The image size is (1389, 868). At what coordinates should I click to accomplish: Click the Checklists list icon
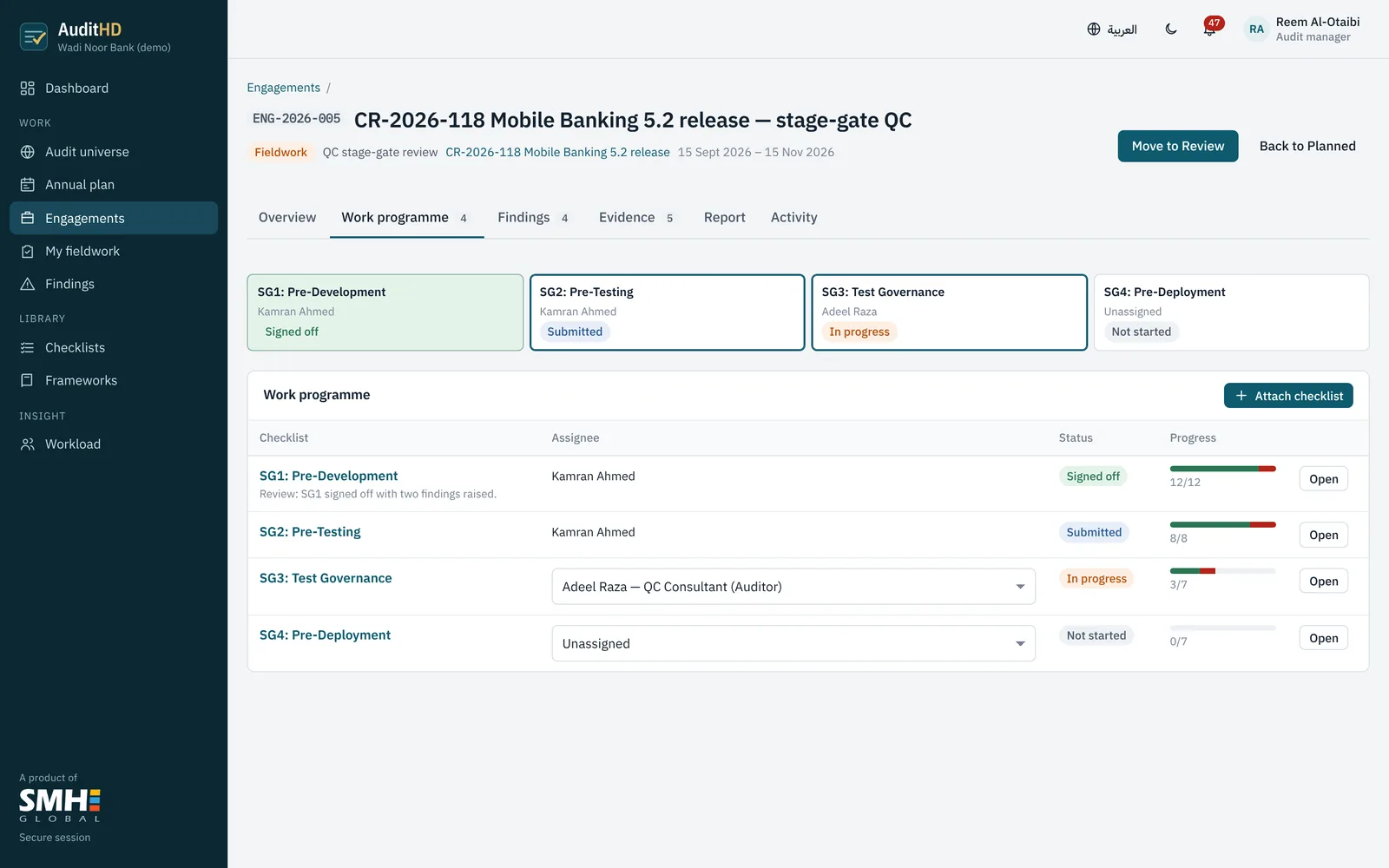(x=28, y=348)
